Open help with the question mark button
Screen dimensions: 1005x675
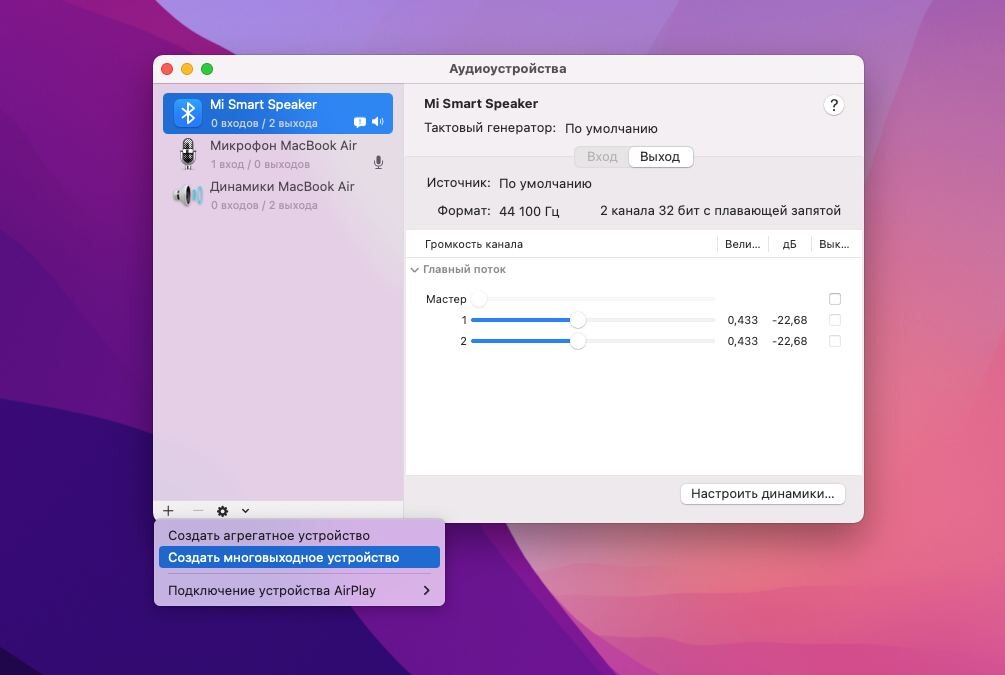833,105
